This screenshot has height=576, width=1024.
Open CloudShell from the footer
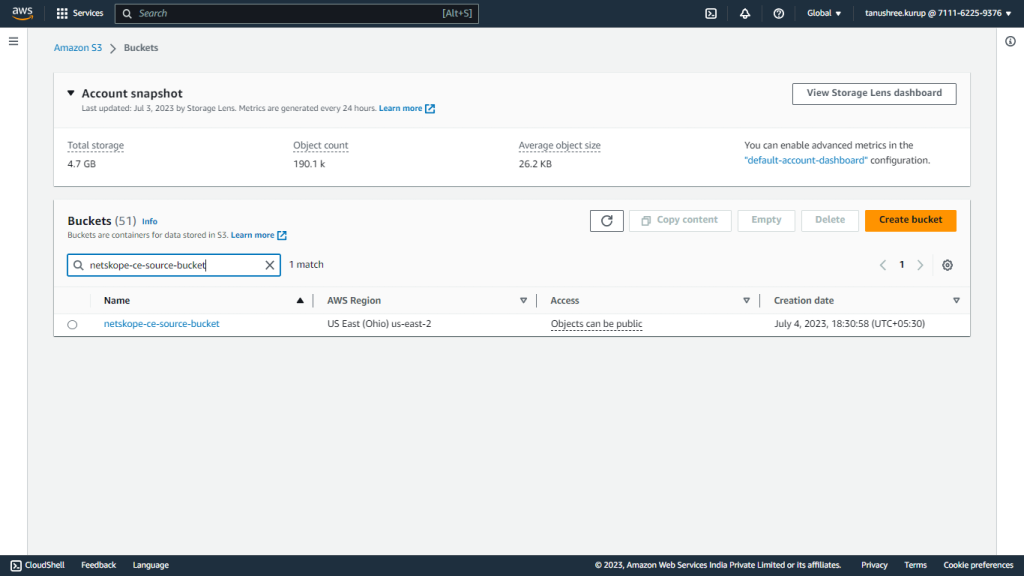[38, 565]
